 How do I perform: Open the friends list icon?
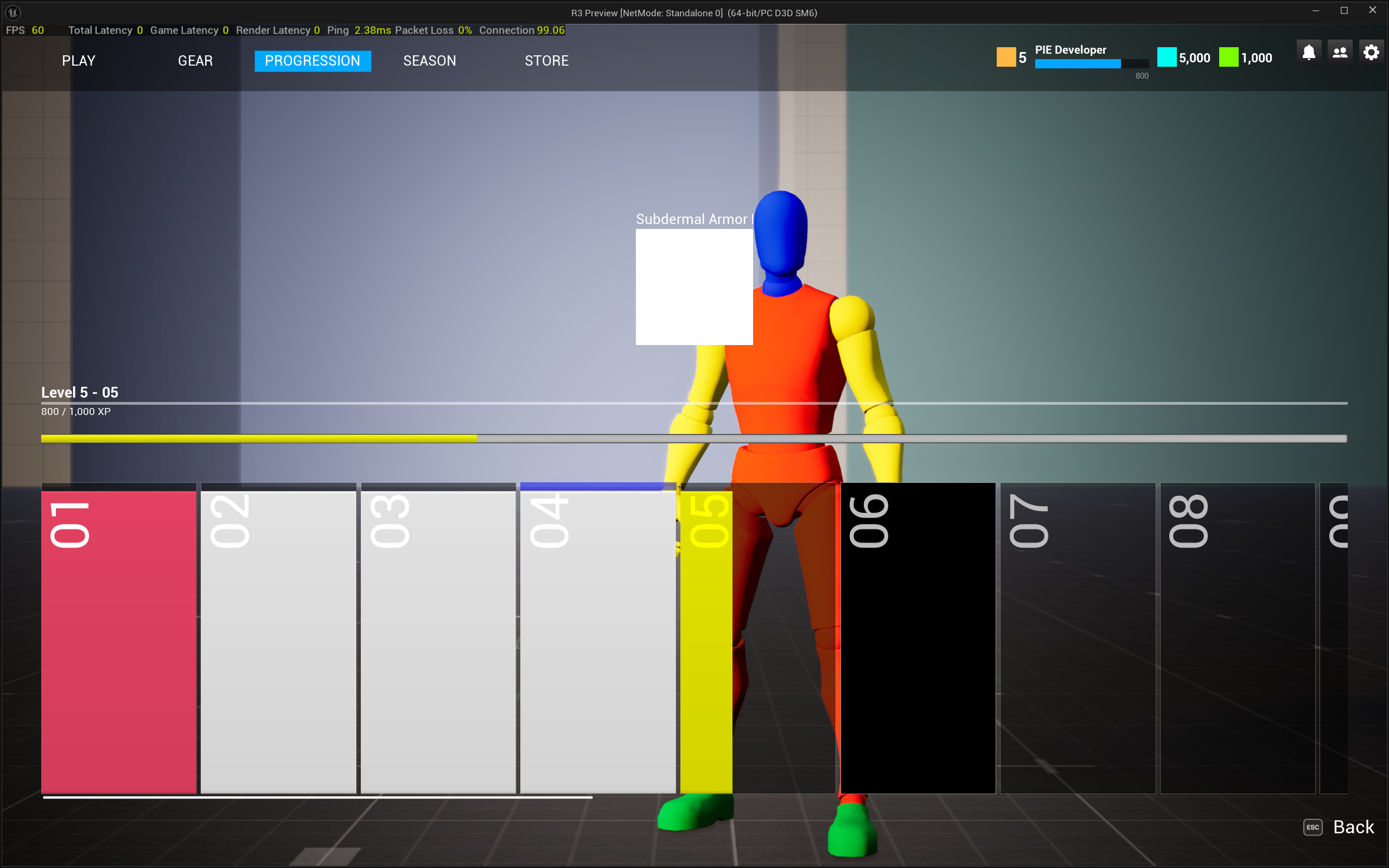1340,52
